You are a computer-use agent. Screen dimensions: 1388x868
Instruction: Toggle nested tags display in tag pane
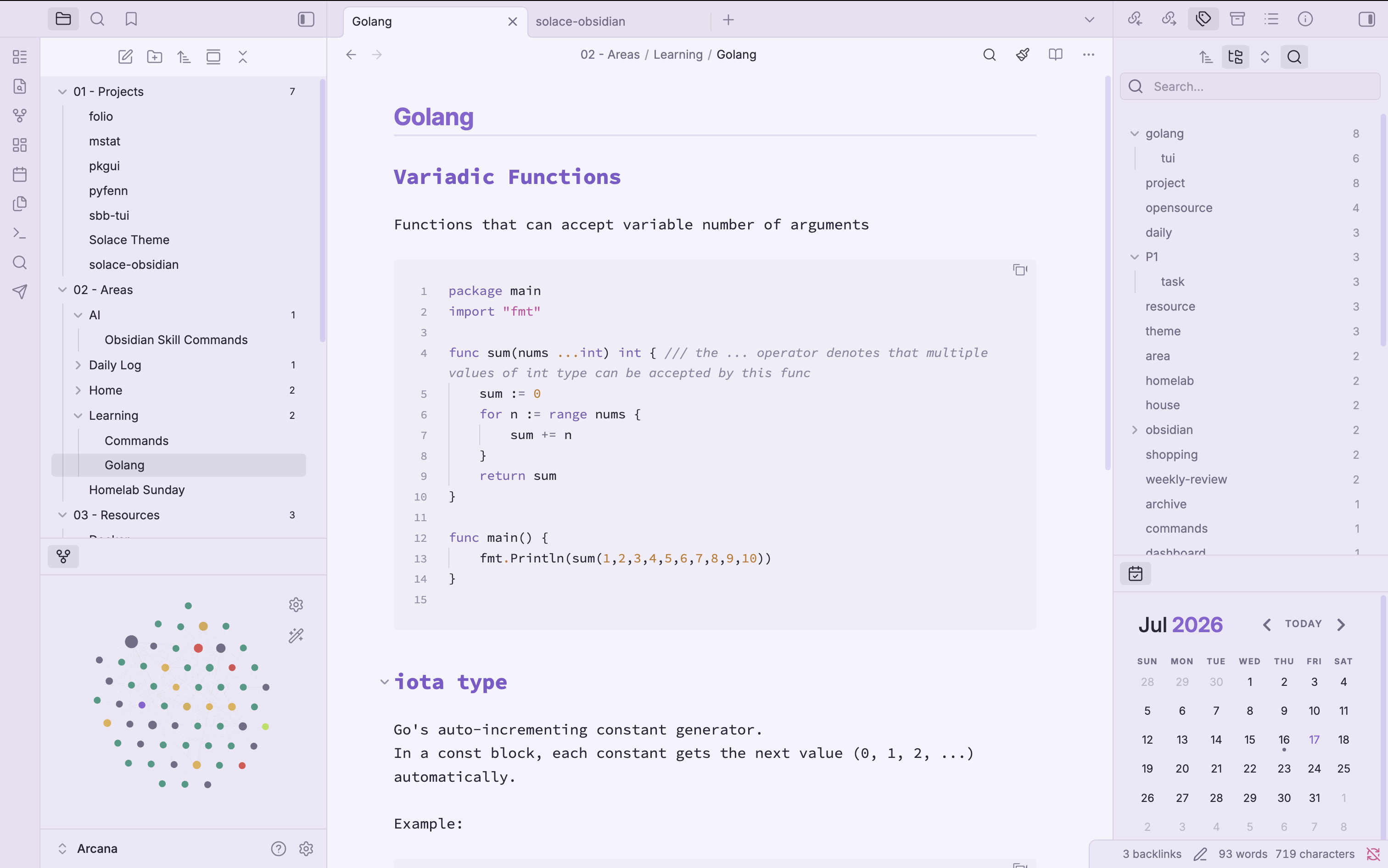pos(1235,57)
